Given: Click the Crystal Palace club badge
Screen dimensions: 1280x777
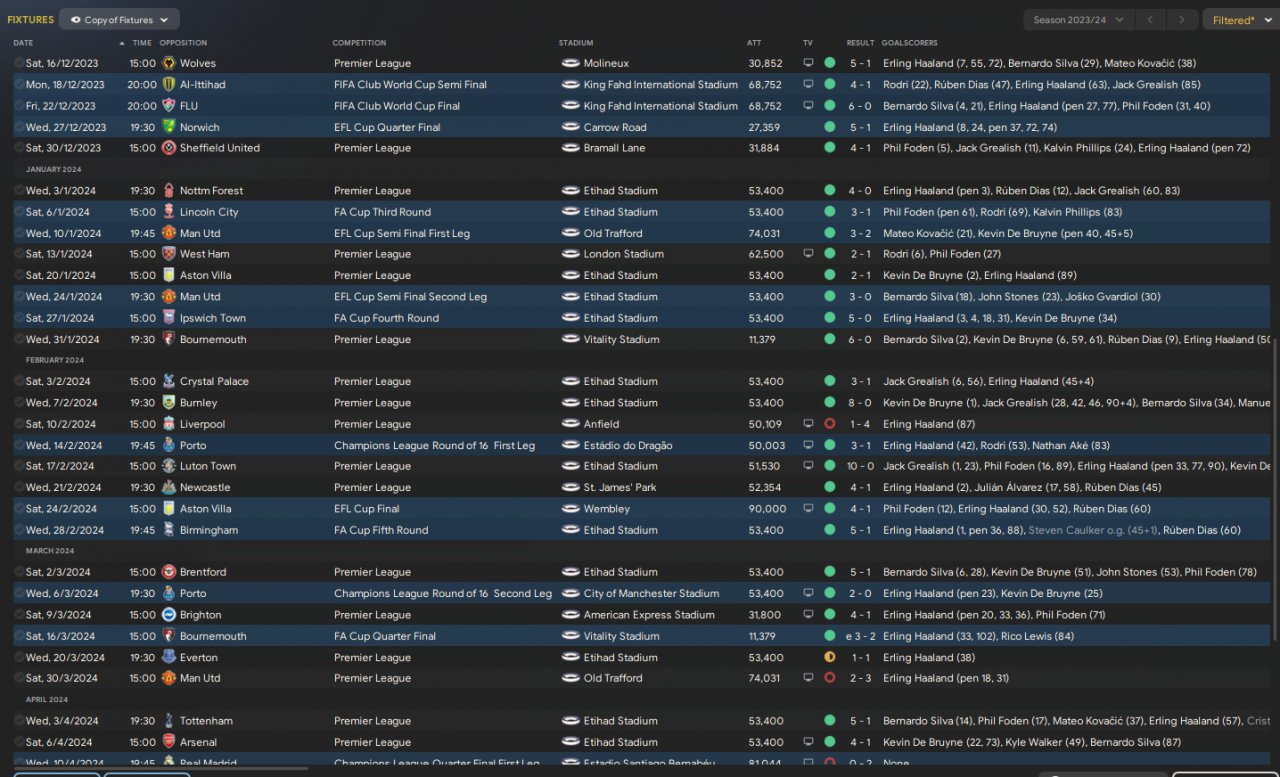Looking at the screenshot, I should pyautogui.click(x=169, y=382).
